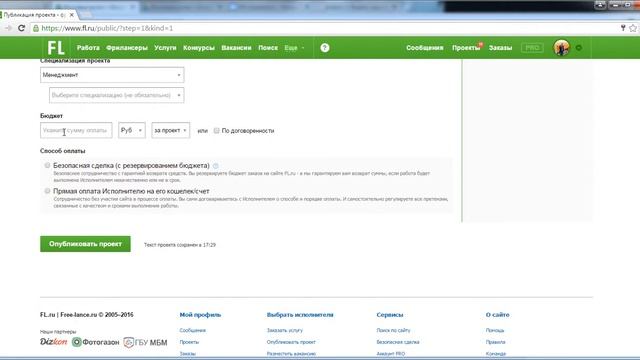Open footer link Поиск по сайту
The height and width of the screenshot is (360, 640).
(x=393, y=330)
